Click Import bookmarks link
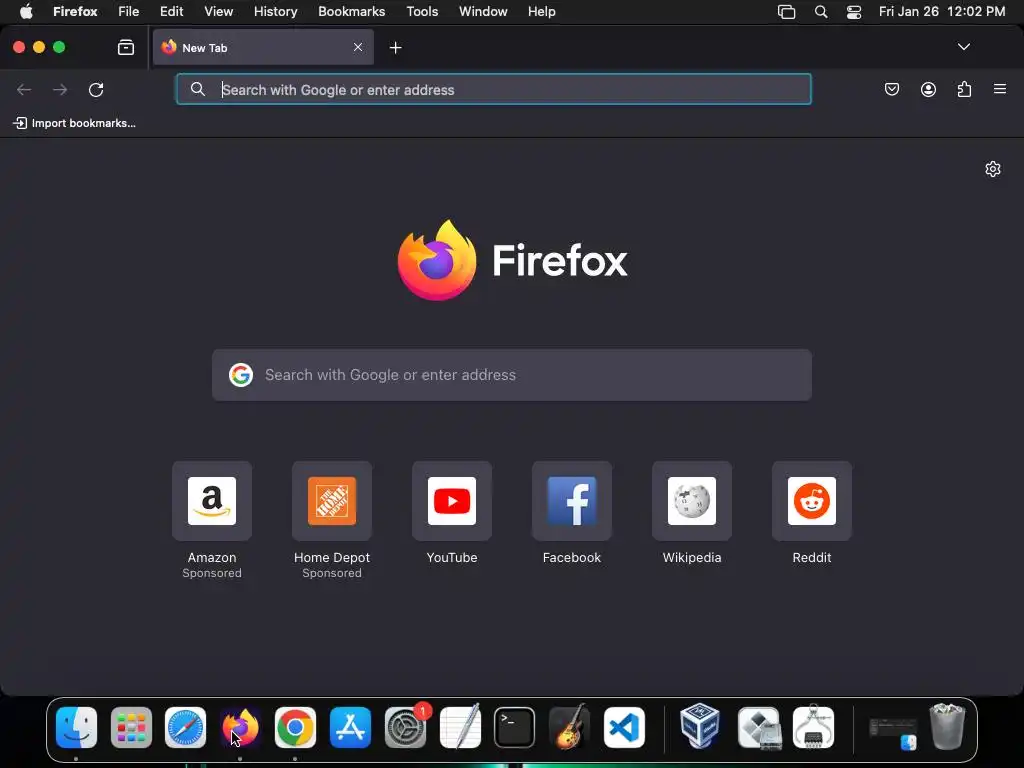The image size is (1024, 768). pos(74,123)
